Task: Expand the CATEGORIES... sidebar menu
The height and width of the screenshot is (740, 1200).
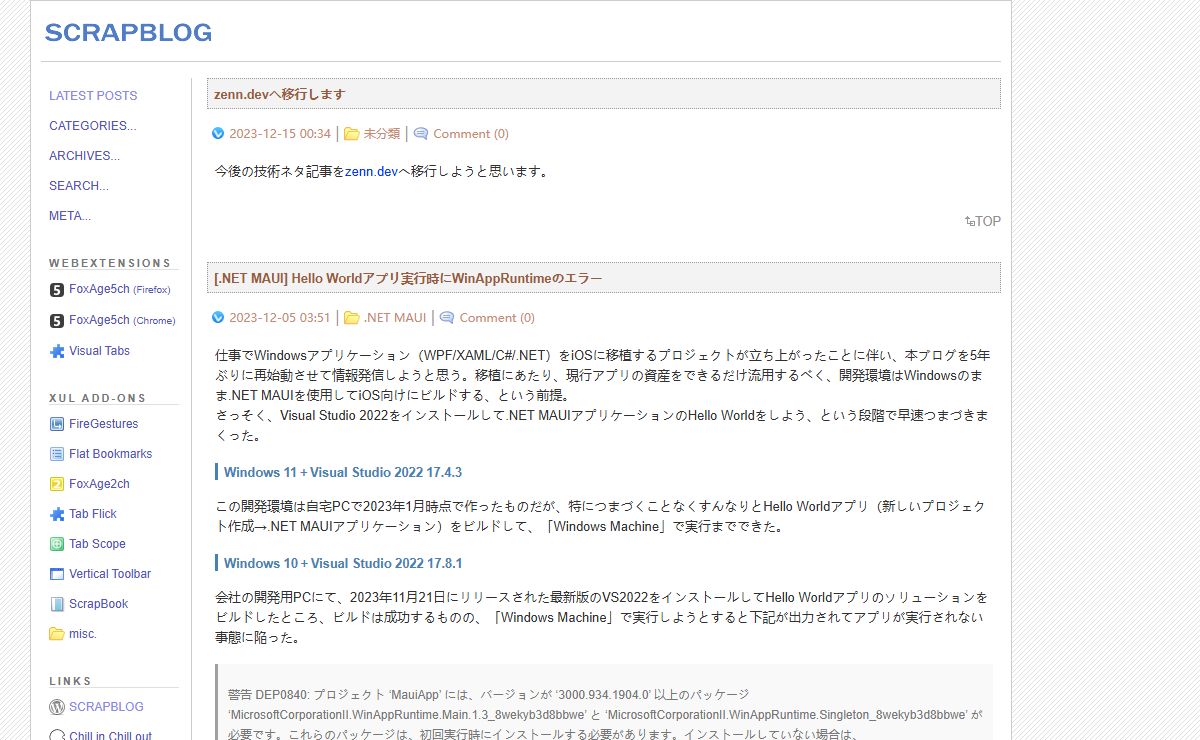Action: click(x=93, y=126)
